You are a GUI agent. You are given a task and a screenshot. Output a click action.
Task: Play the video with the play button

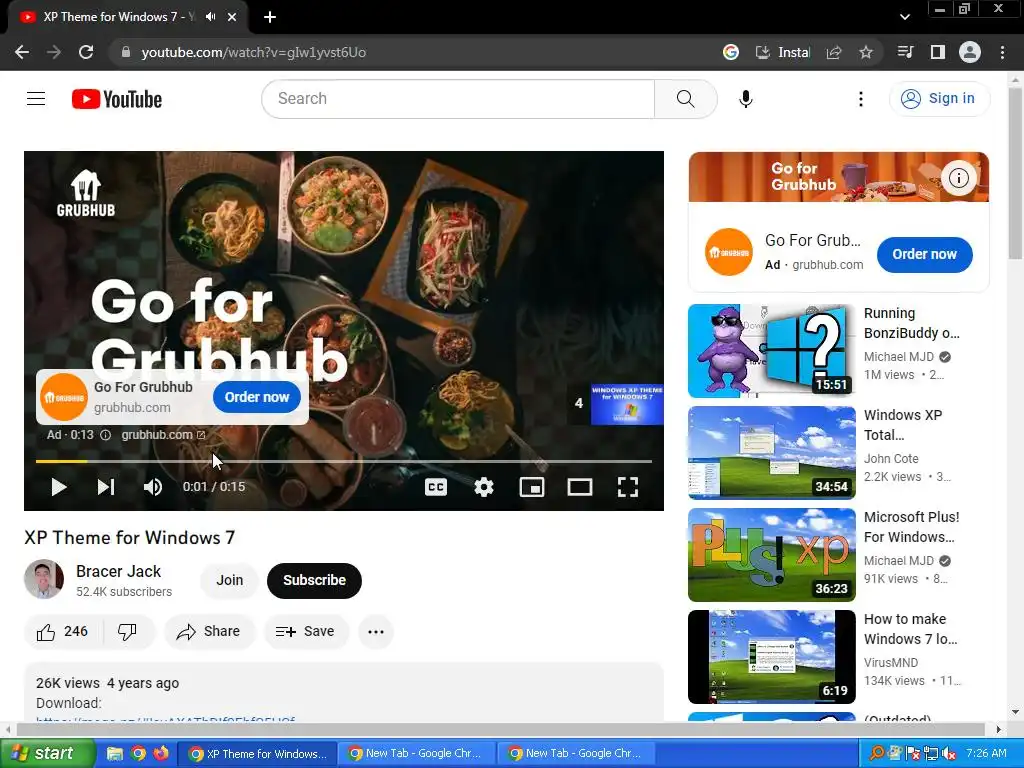click(x=59, y=487)
